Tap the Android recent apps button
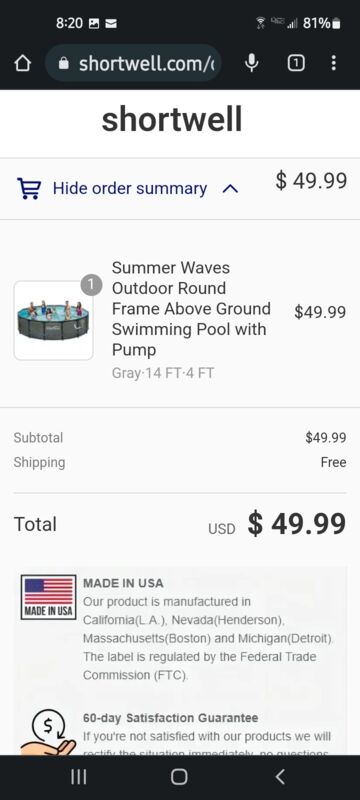360x800 pixels. click(x=79, y=777)
